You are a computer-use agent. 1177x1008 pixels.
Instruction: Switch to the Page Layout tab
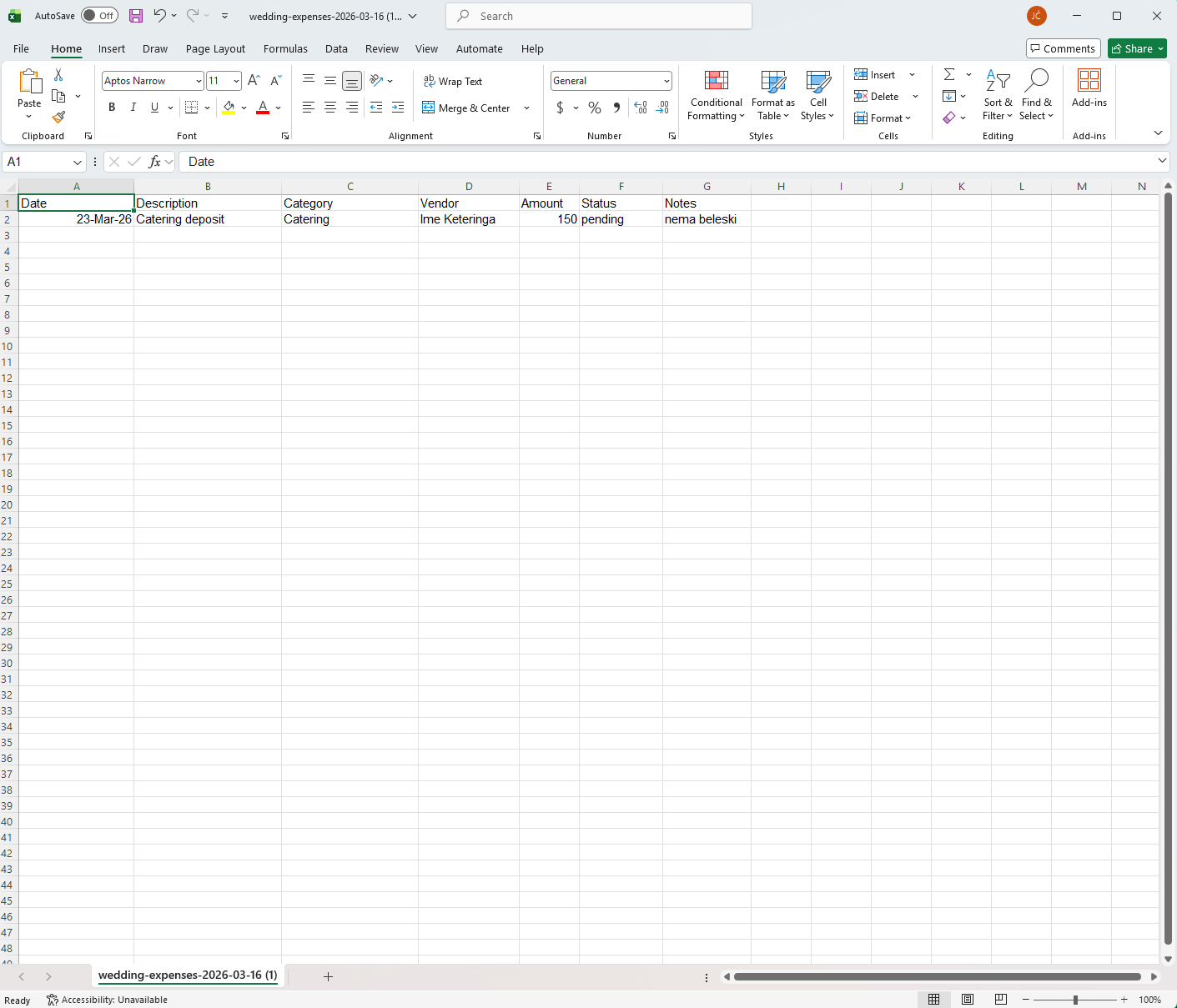tap(215, 48)
